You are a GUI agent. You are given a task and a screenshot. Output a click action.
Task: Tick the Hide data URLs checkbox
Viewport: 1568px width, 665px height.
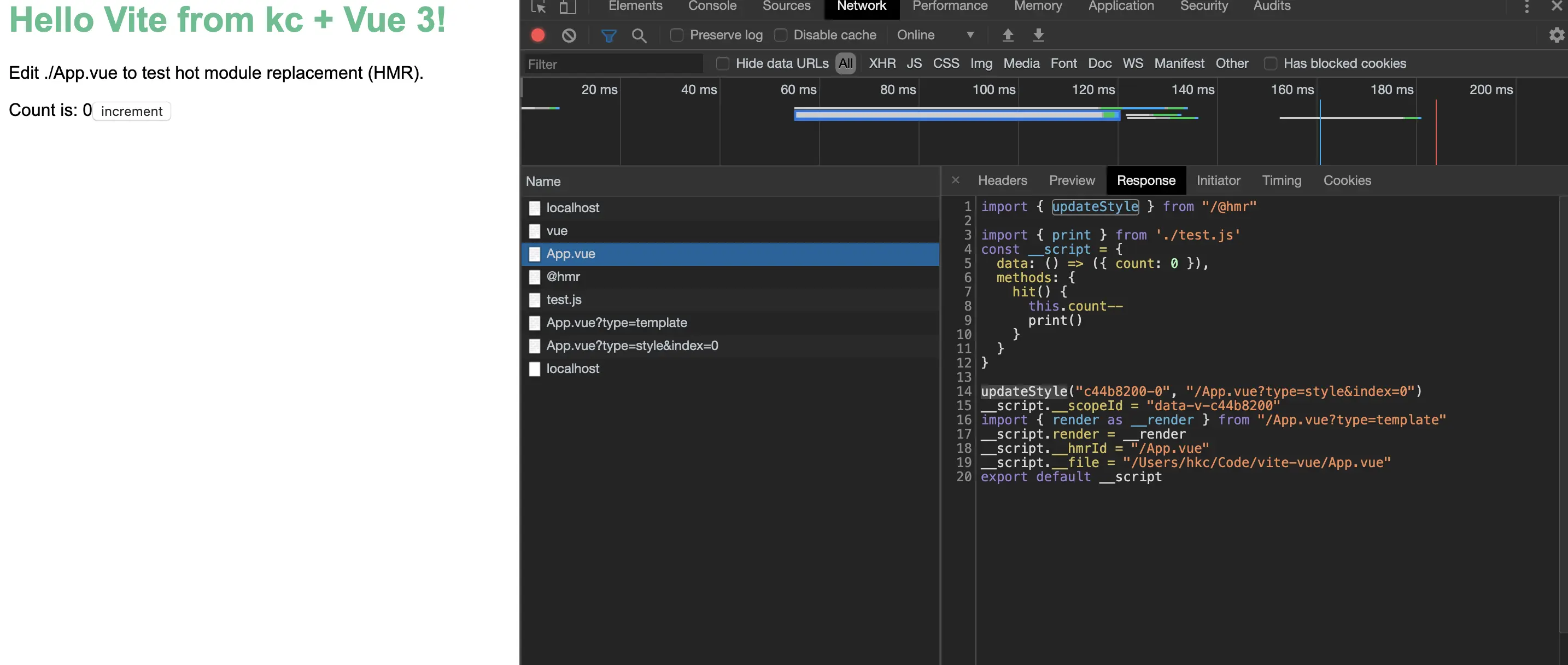click(723, 63)
